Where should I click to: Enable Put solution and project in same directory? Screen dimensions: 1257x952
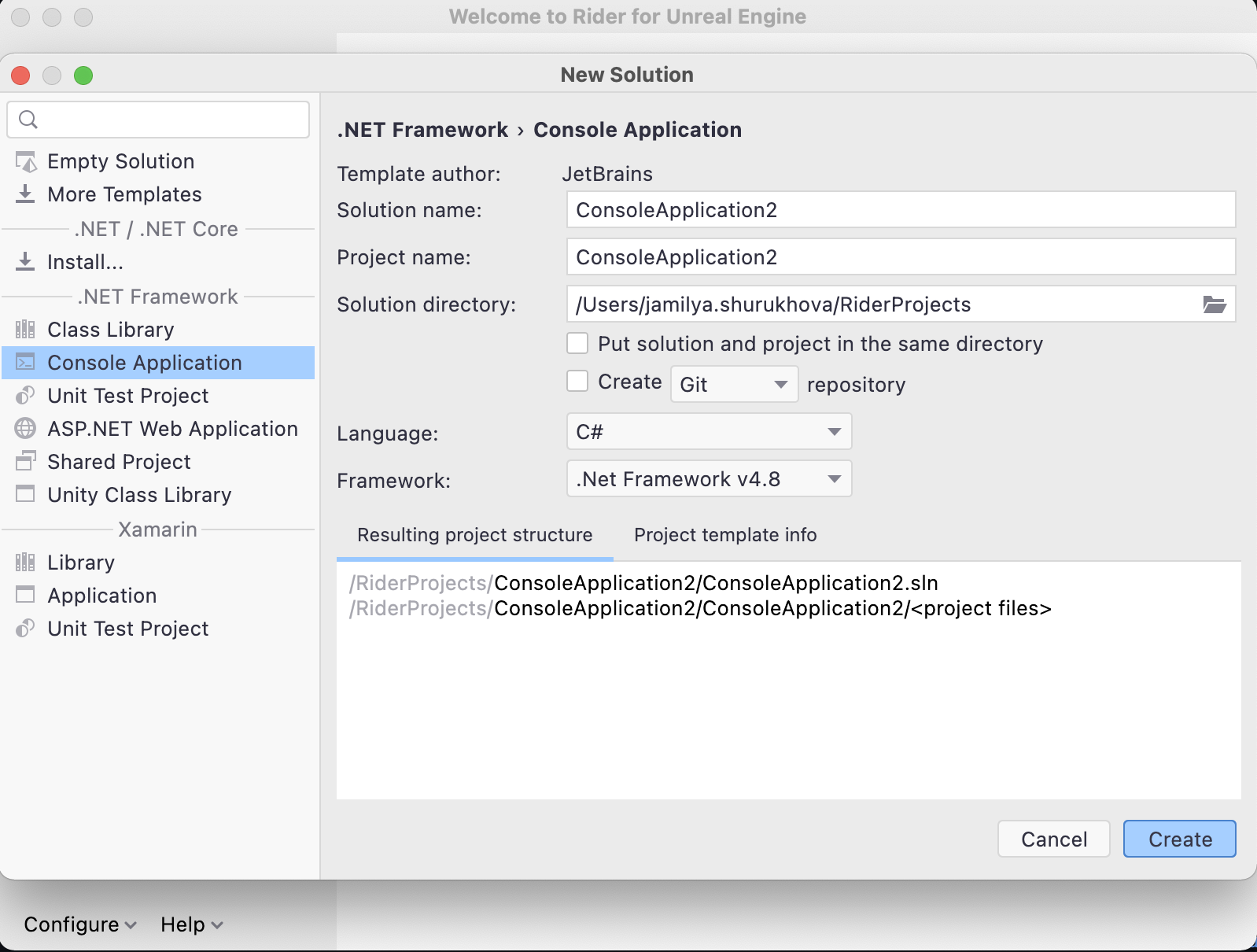pyautogui.click(x=578, y=344)
